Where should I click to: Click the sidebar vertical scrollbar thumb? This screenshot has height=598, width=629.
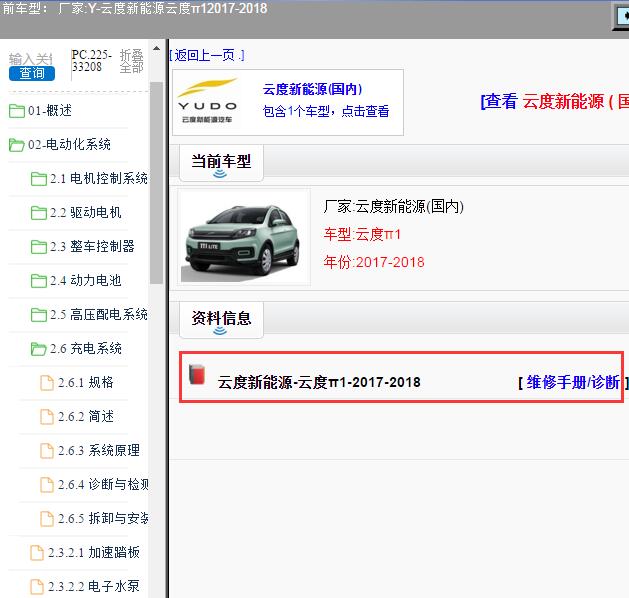156,182
